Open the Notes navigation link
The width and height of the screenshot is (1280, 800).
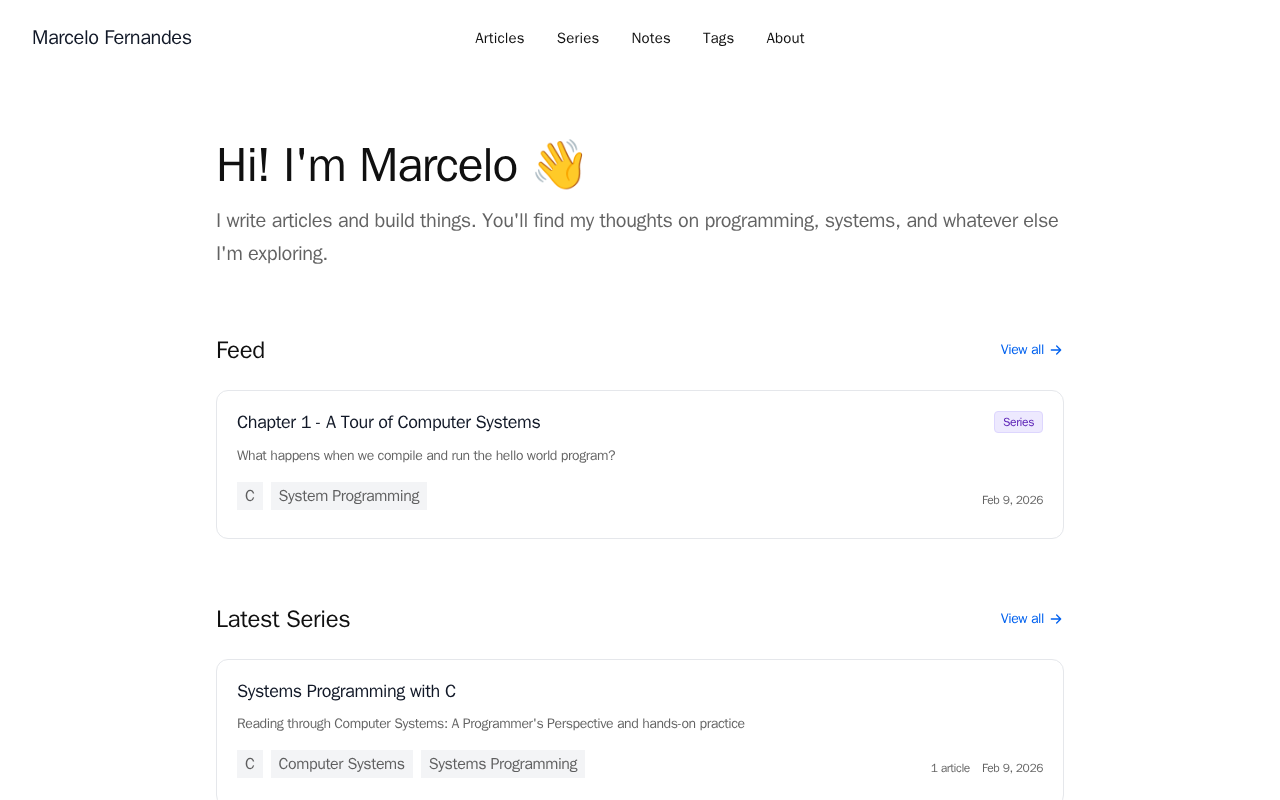coord(651,38)
